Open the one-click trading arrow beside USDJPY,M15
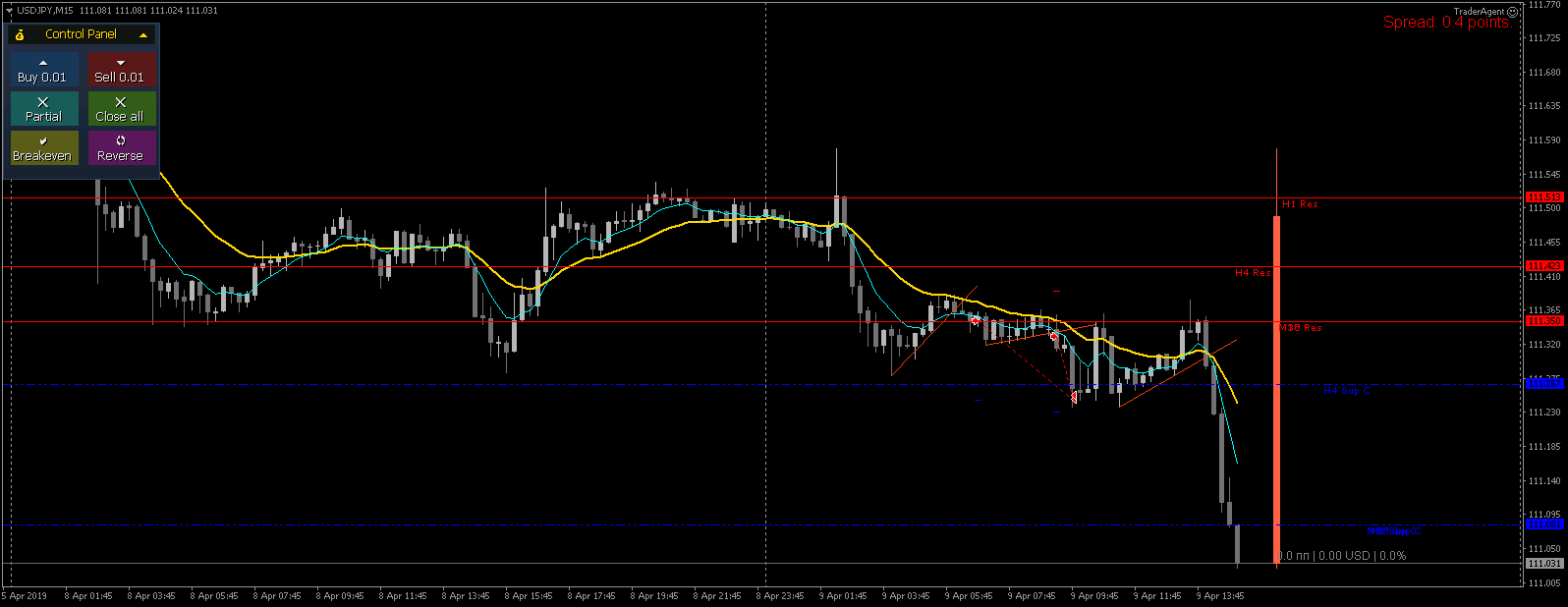Image resolution: width=1568 pixels, height=607 pixels. click(10, 11)
